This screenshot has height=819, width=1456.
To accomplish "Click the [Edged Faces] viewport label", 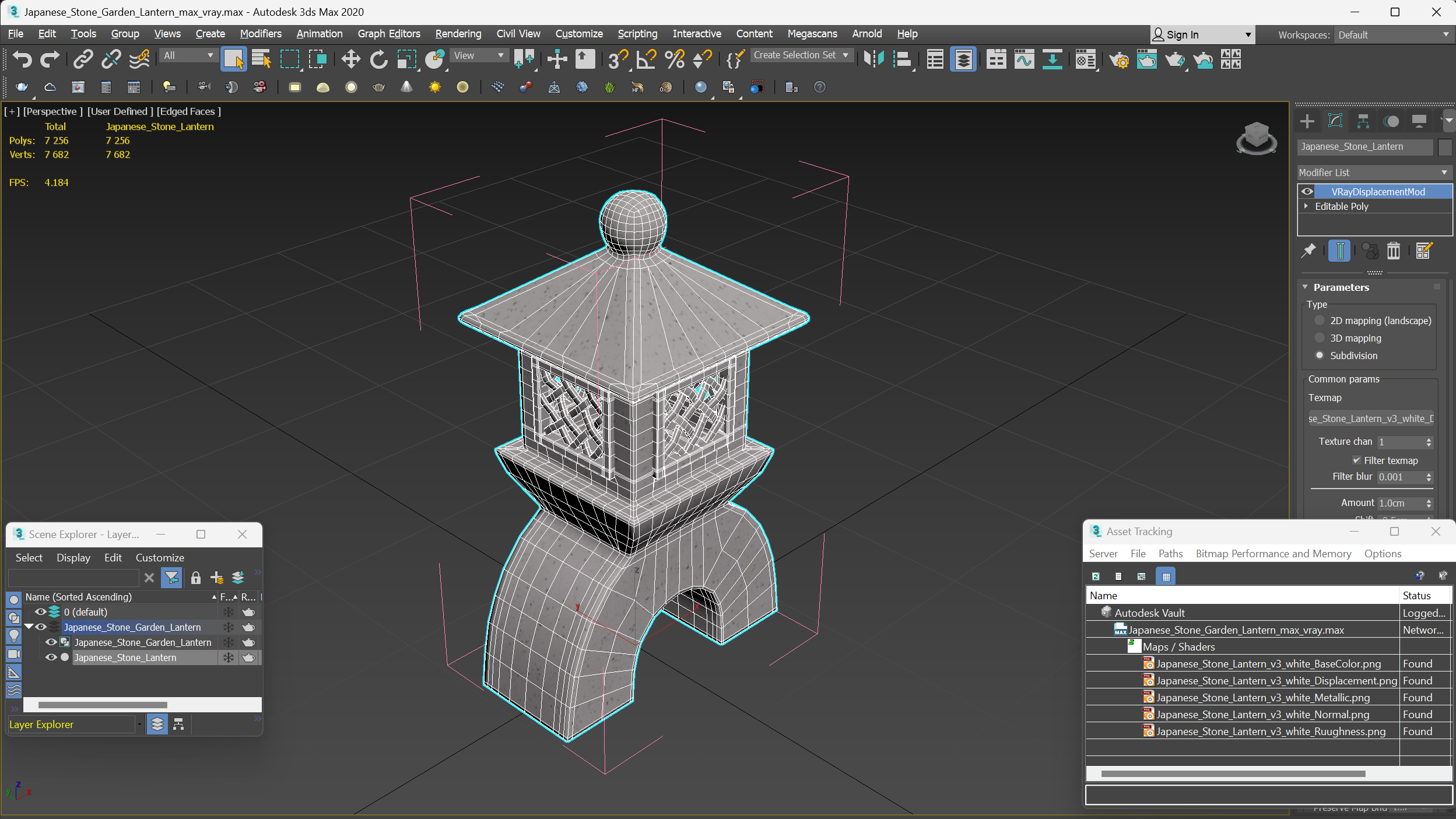I will [x=188, y=111].
